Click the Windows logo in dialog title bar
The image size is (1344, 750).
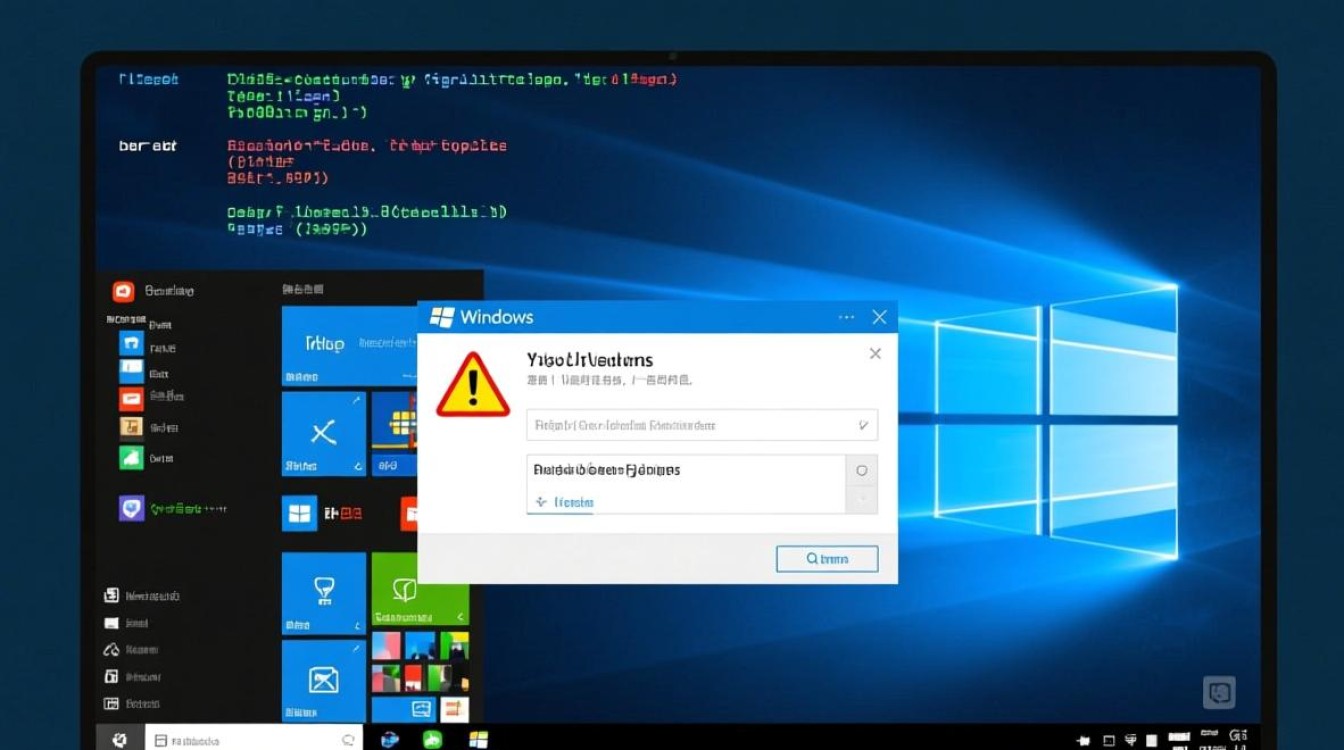point(441,317)
